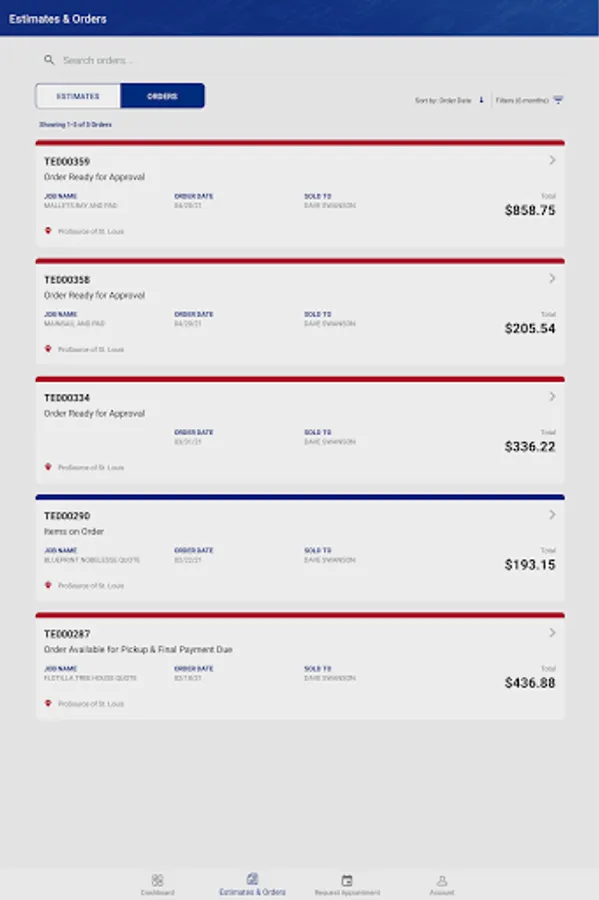
Task: Select the Estimates & Orders navigation icon
Action: click(x=252, y=879)
